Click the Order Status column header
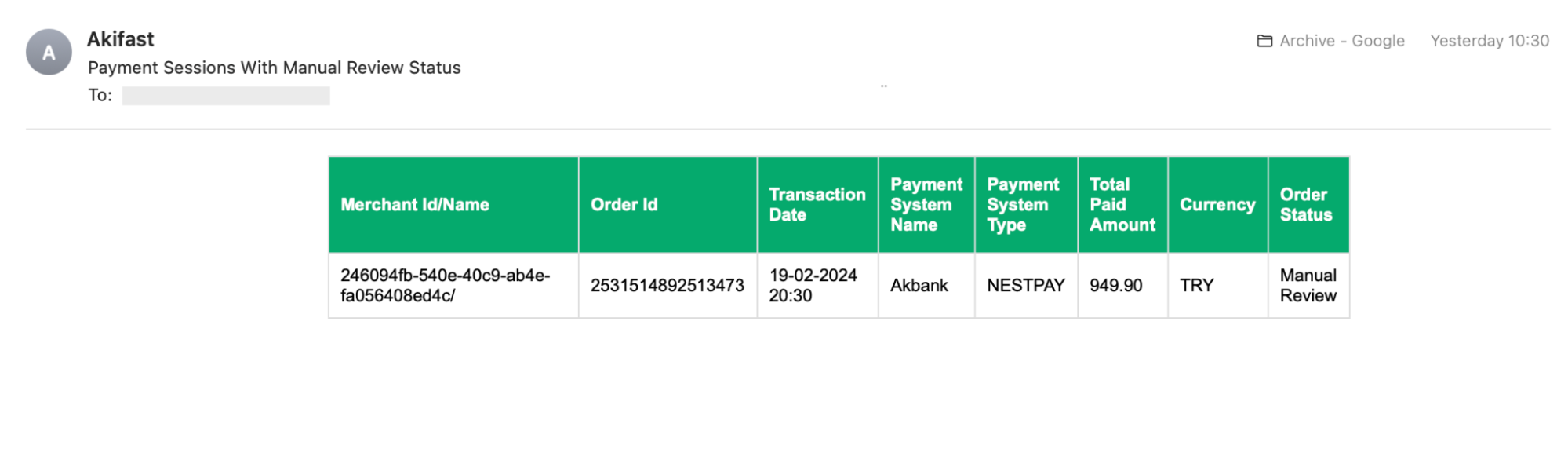This screenshot has height=460, width=1568. click(x=1306, y=205)
